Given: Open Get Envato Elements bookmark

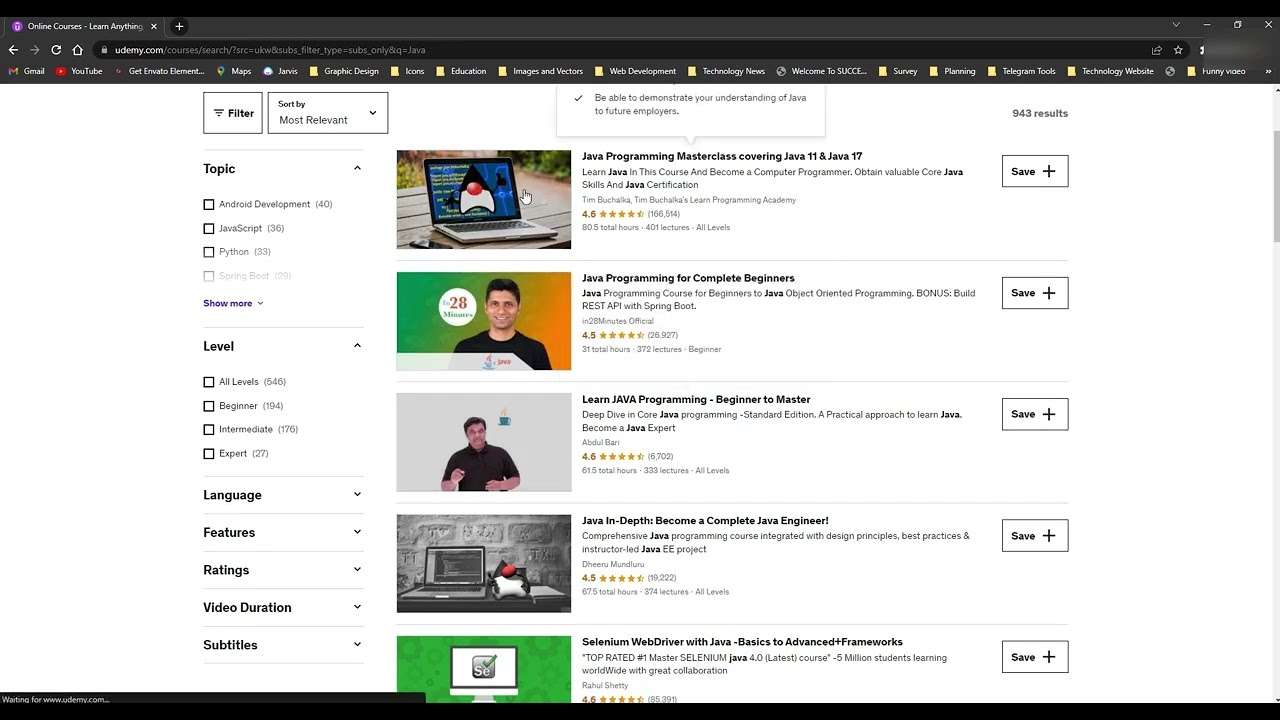Looking at the screenshot, I should 159,71.
